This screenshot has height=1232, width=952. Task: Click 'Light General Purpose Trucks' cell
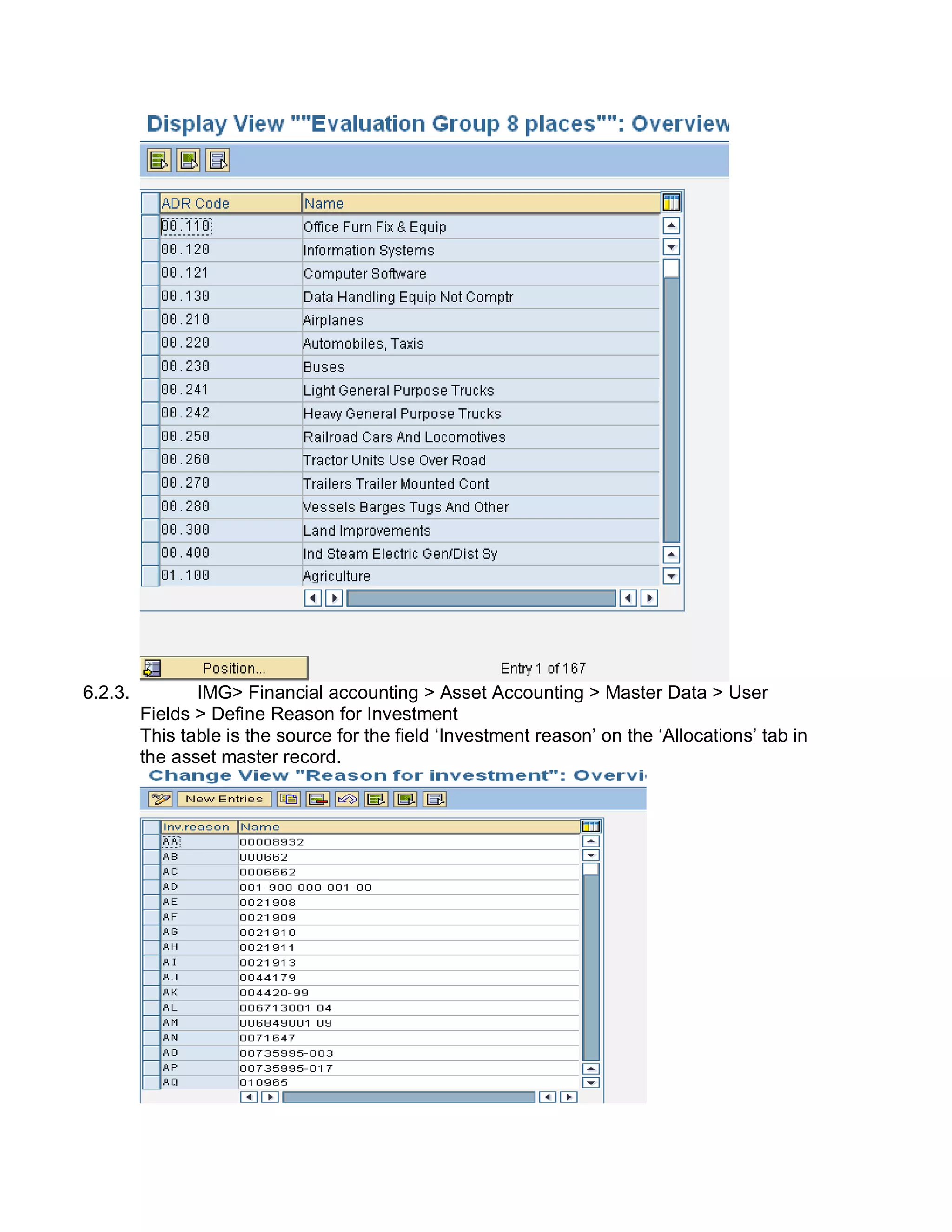coord(481,391)
